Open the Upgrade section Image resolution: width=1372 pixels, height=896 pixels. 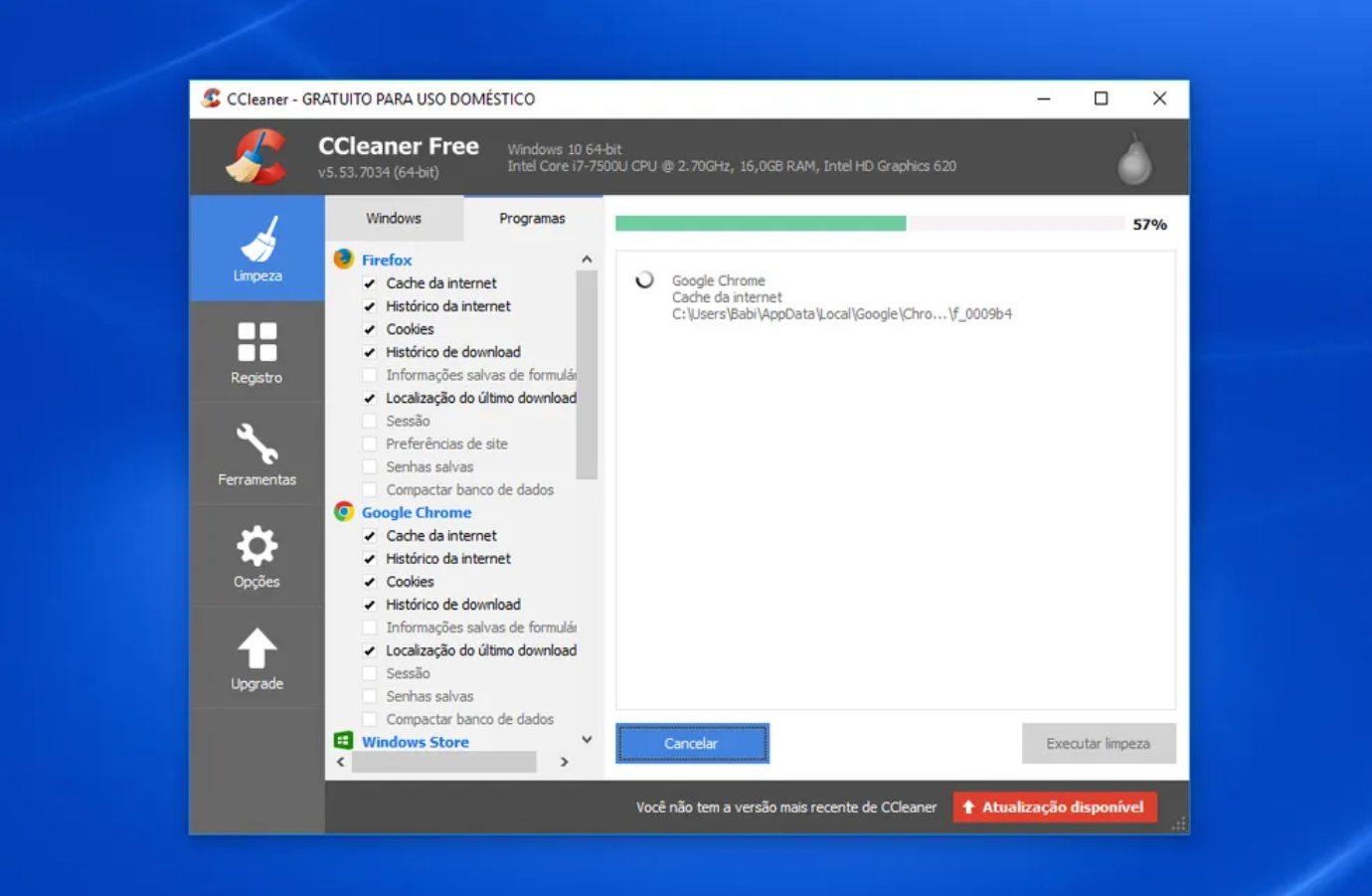click(x=257, y=658)
